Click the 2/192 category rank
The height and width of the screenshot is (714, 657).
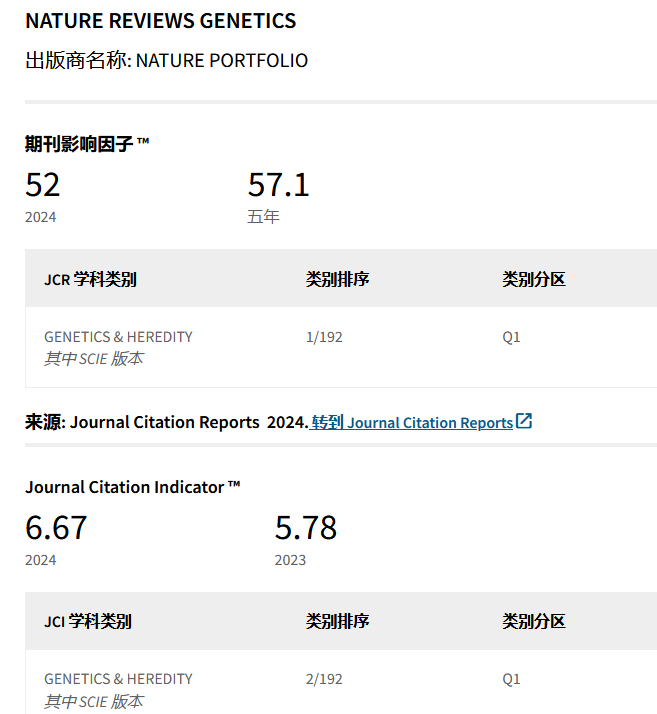324,679
